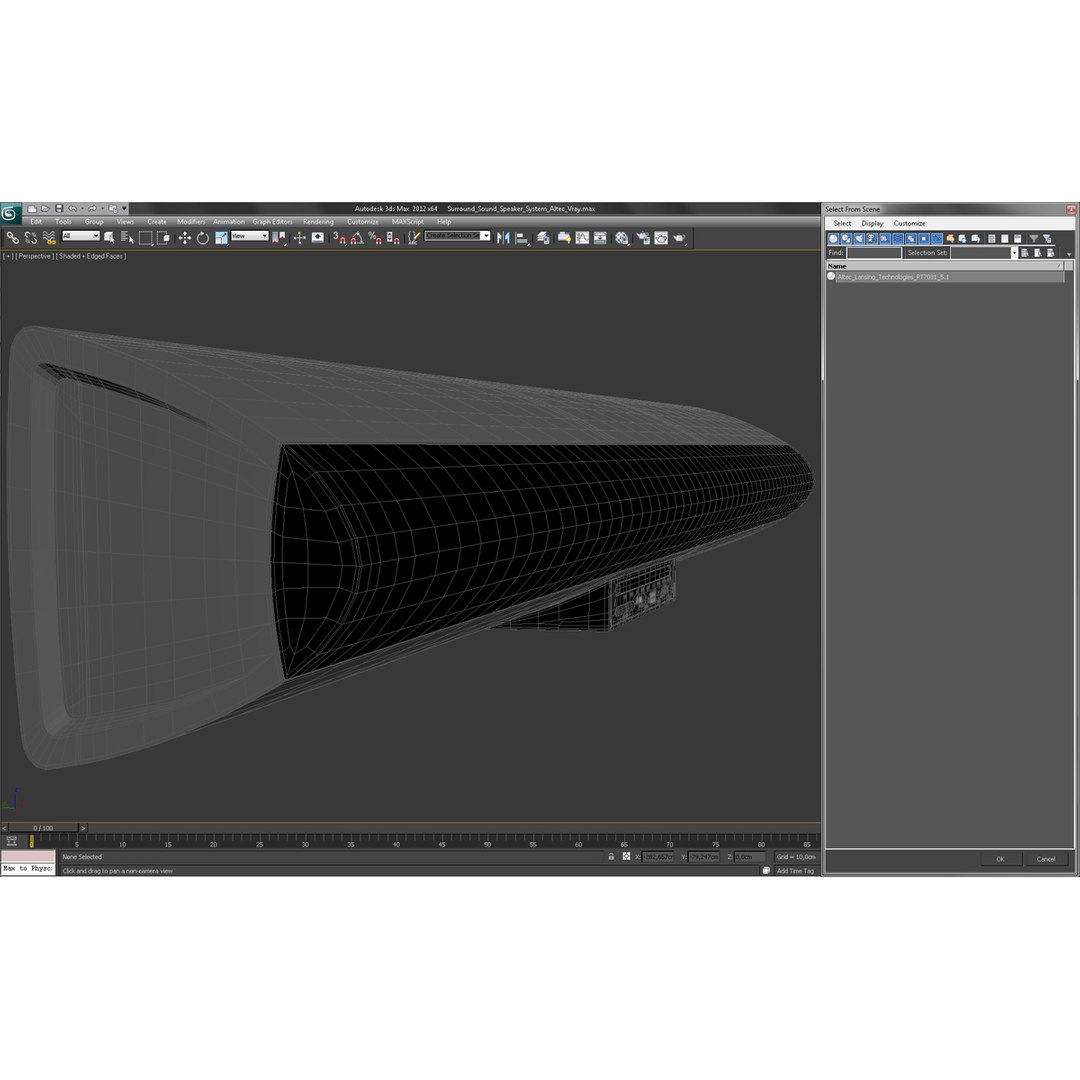Image resolution: width=1080 pixels, height=1080 pixels.
Task: Open the Select by Name tool
Action: pyautogui.click(x=127, y=238)
